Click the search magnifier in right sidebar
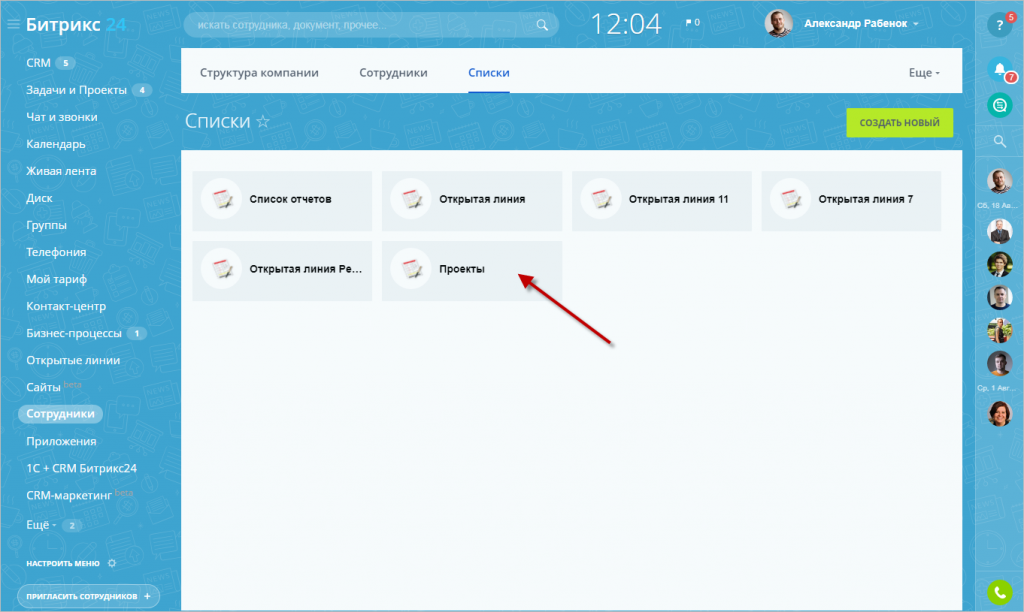This screenshot has height=612, width=1024. coord(999,142)
